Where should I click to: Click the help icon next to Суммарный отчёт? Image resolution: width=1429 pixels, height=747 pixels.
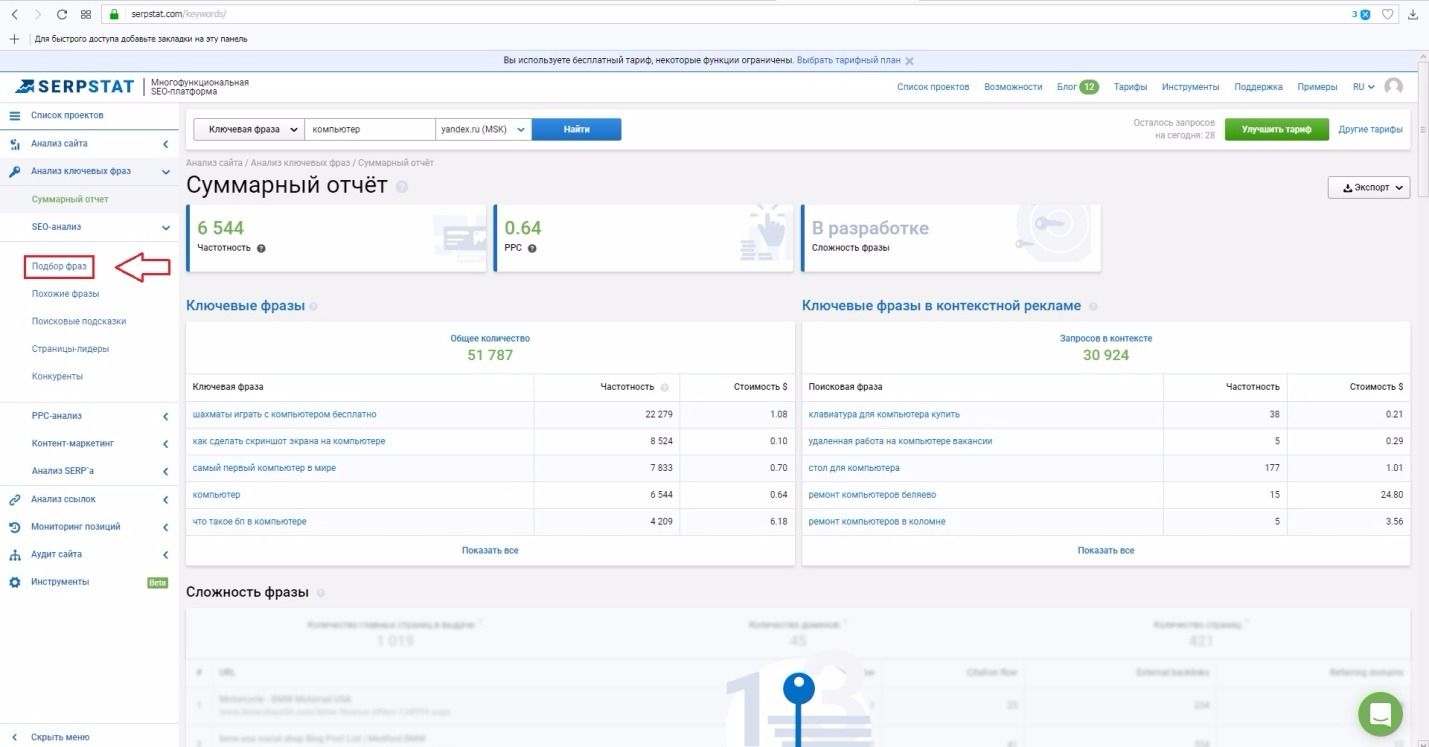point(402,187)
